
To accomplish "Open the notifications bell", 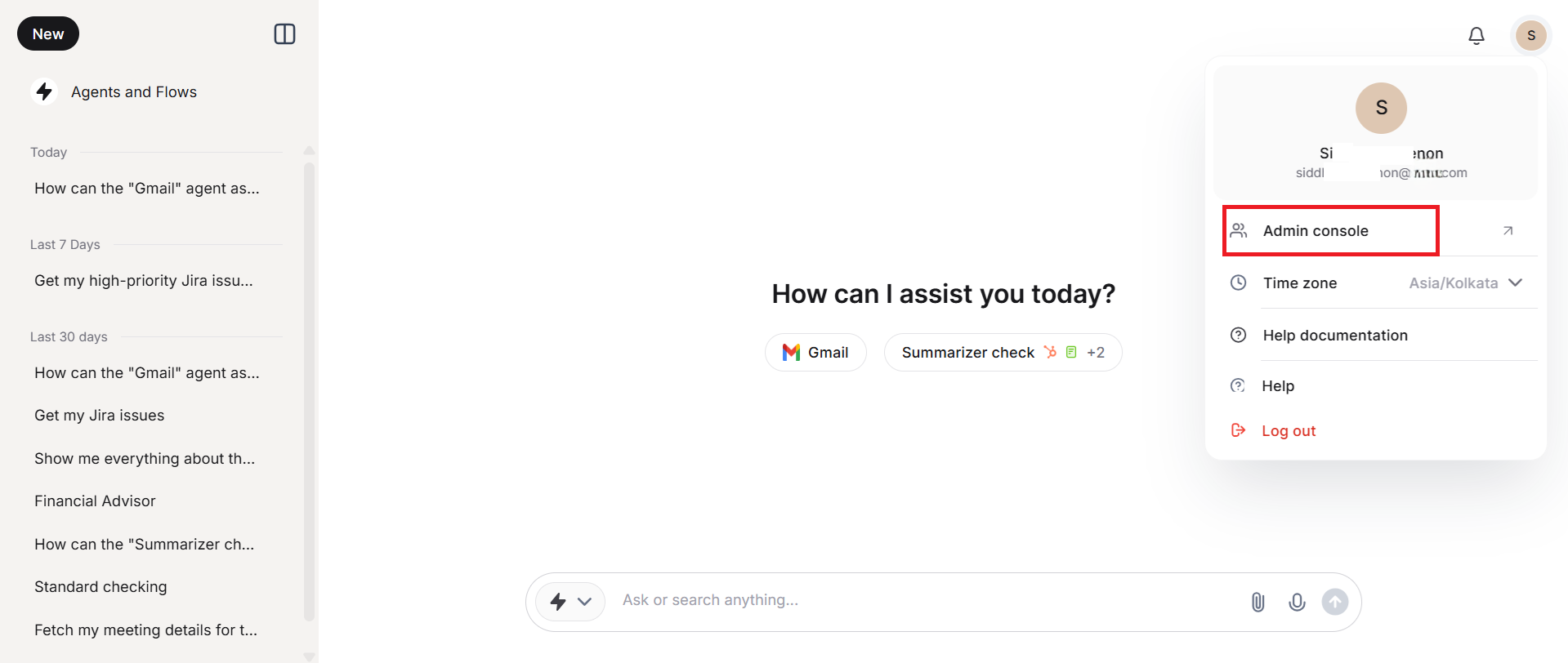I will coord(1476,35).
